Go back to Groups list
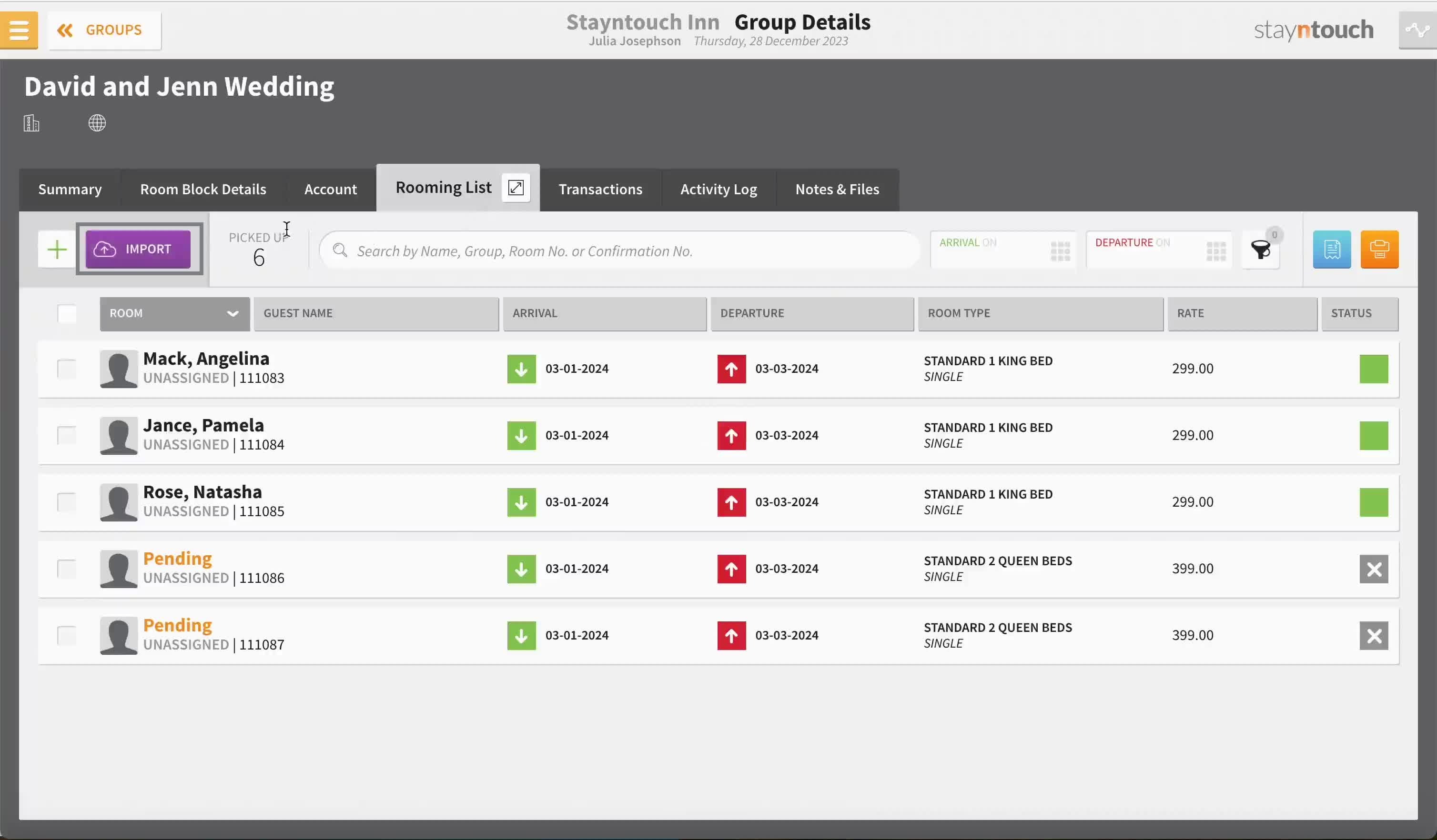 point(104,30)
